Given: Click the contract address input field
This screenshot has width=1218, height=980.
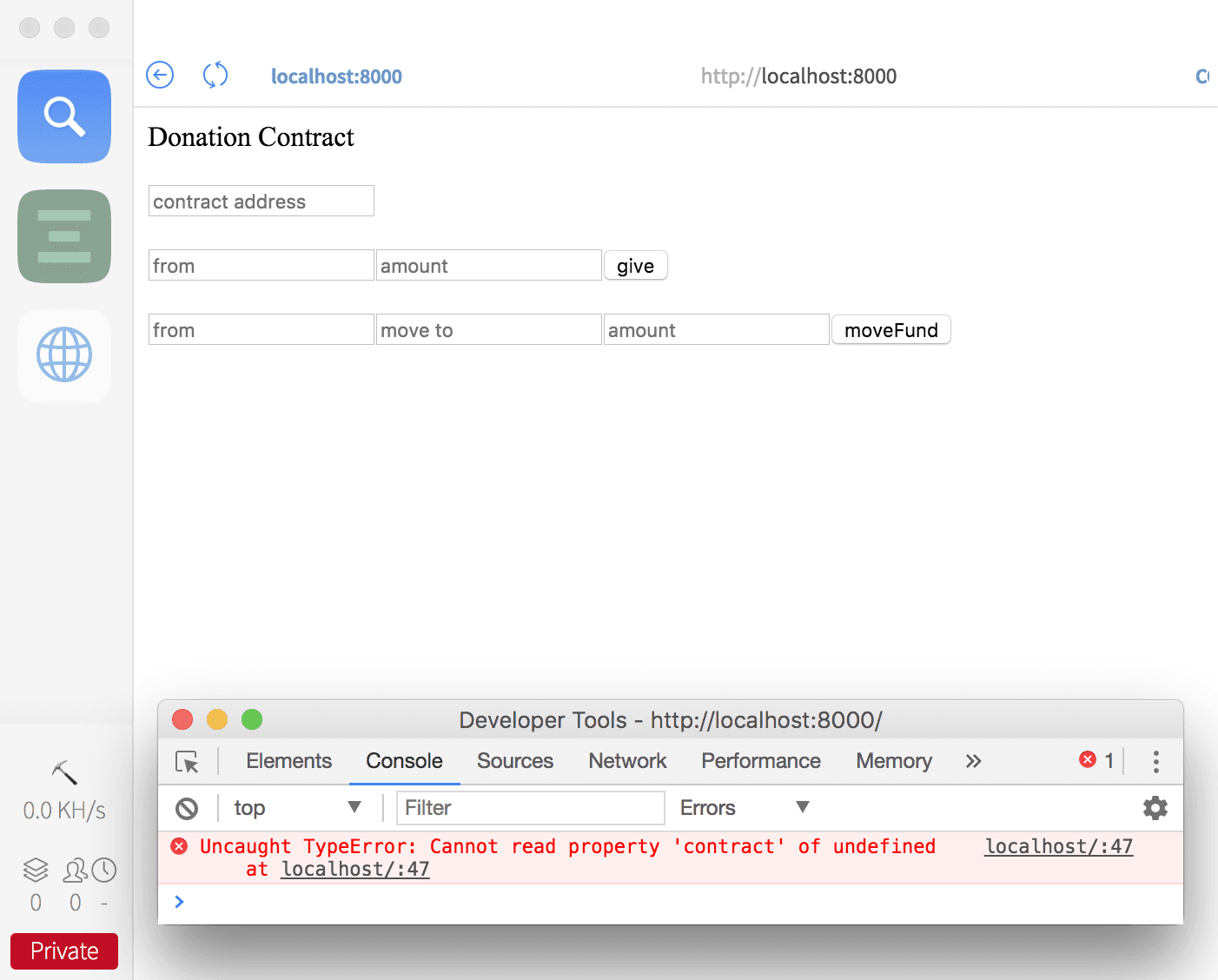Looking at the screenshot, I should pyautogui.click(x=261, y=201).
